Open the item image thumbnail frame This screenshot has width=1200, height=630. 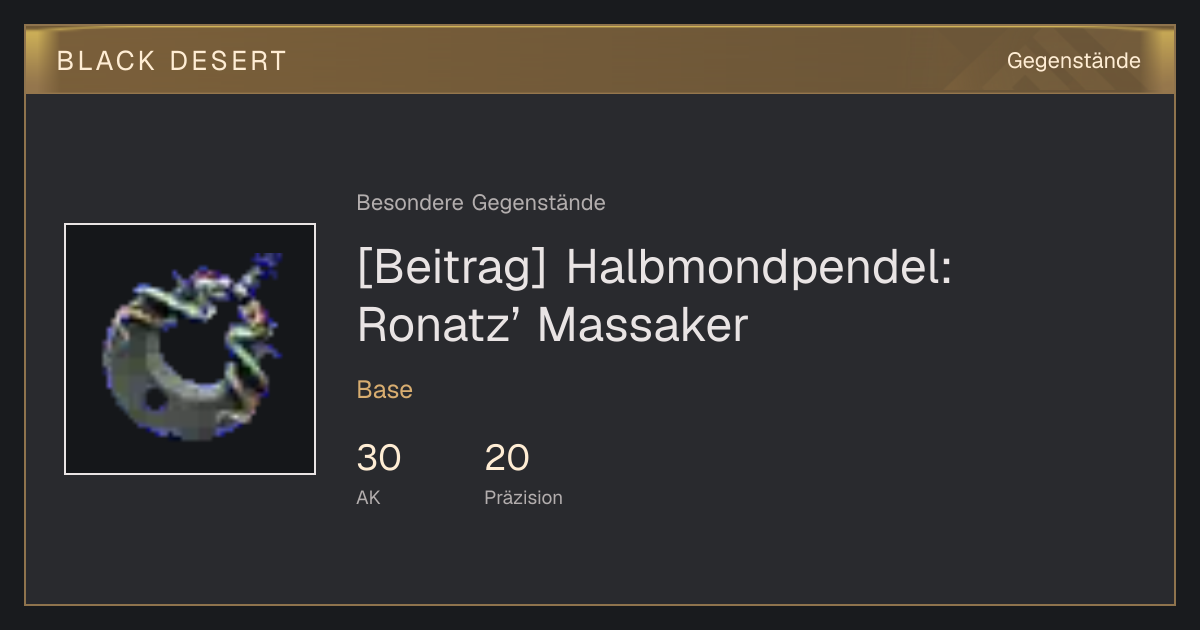(190, 349)
